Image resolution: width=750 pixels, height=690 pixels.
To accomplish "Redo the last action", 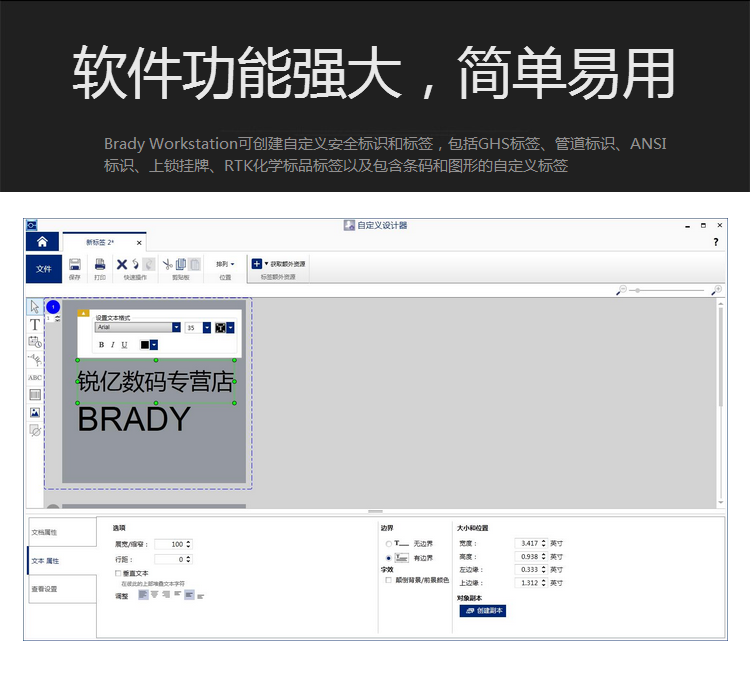I will (x=149, y=264).
